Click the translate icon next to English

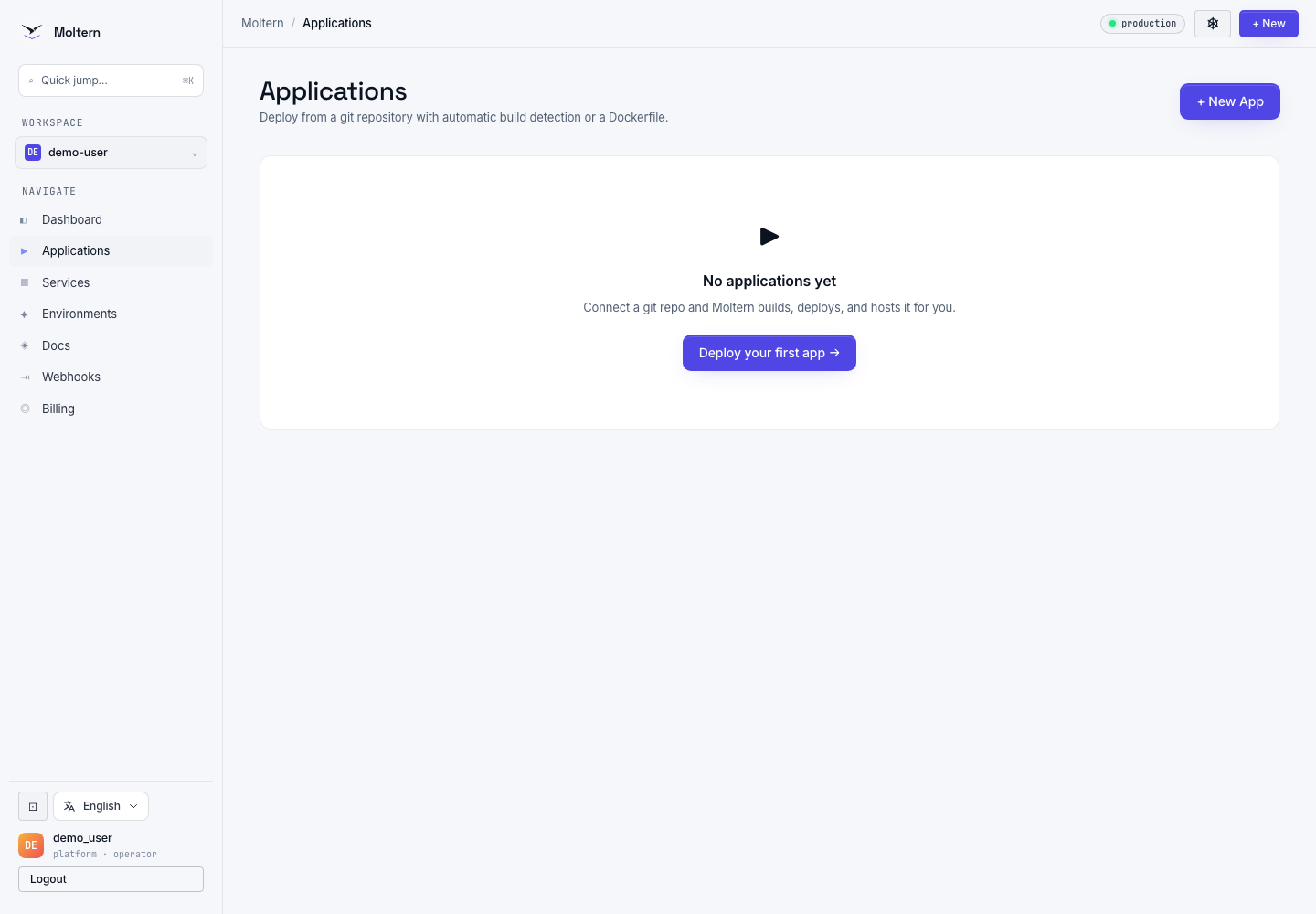tap(69, 806)
